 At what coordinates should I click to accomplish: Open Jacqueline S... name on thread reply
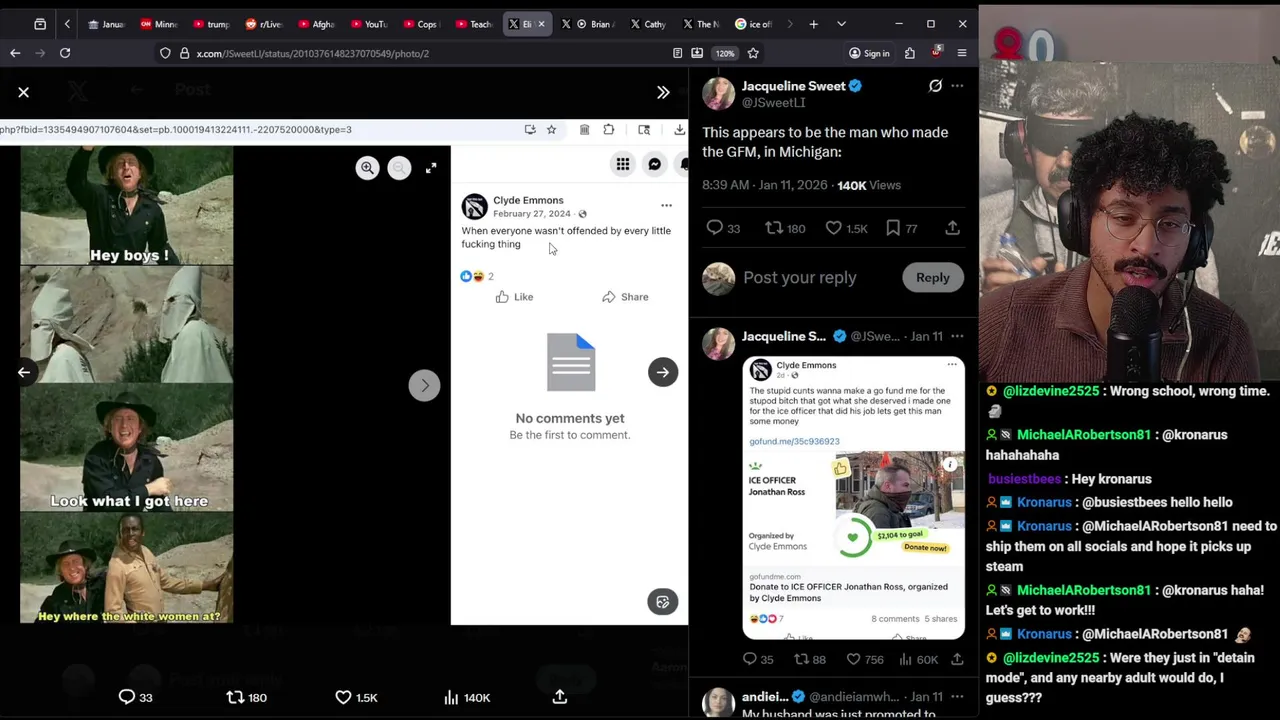(x=784, y=336)
